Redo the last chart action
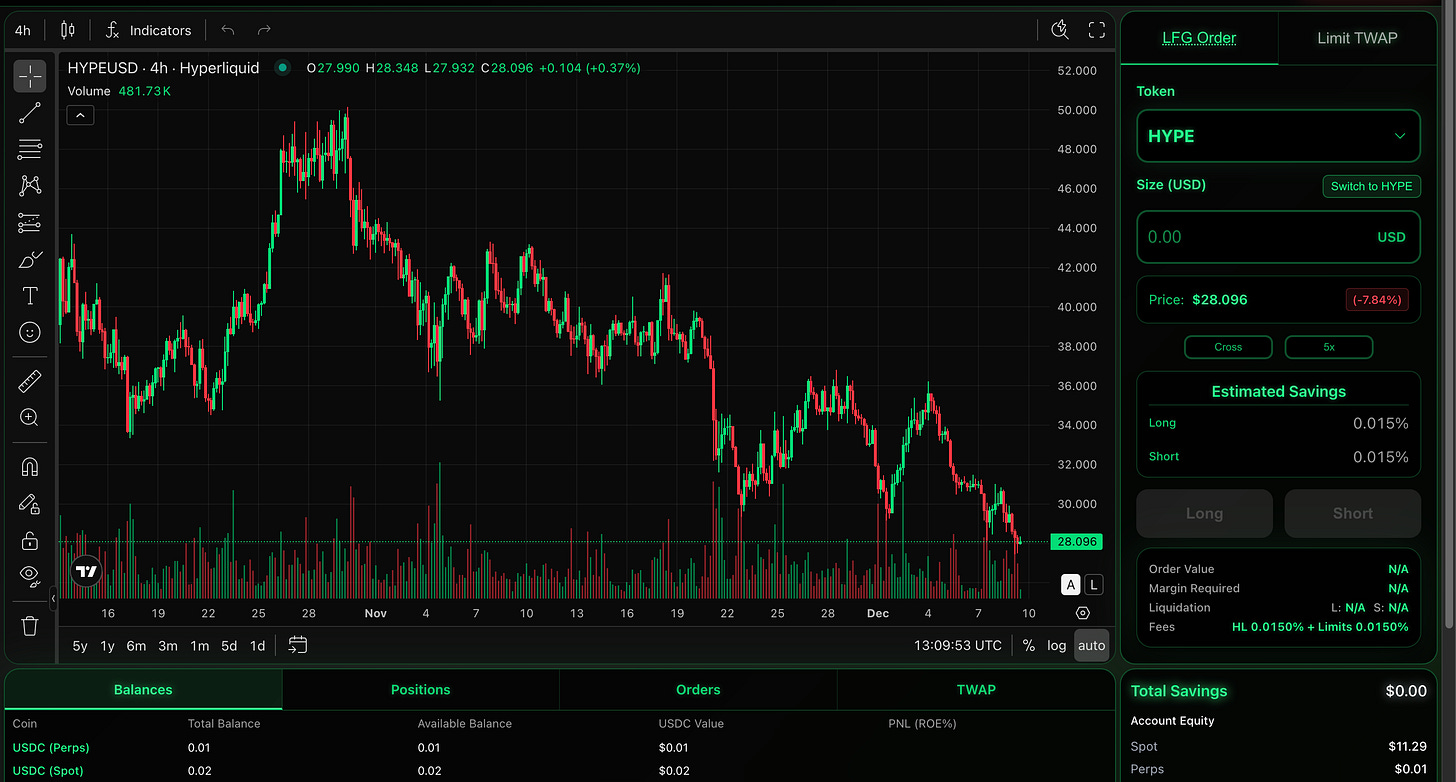Viewport: 1456px width, 782px height. [264, 30]
